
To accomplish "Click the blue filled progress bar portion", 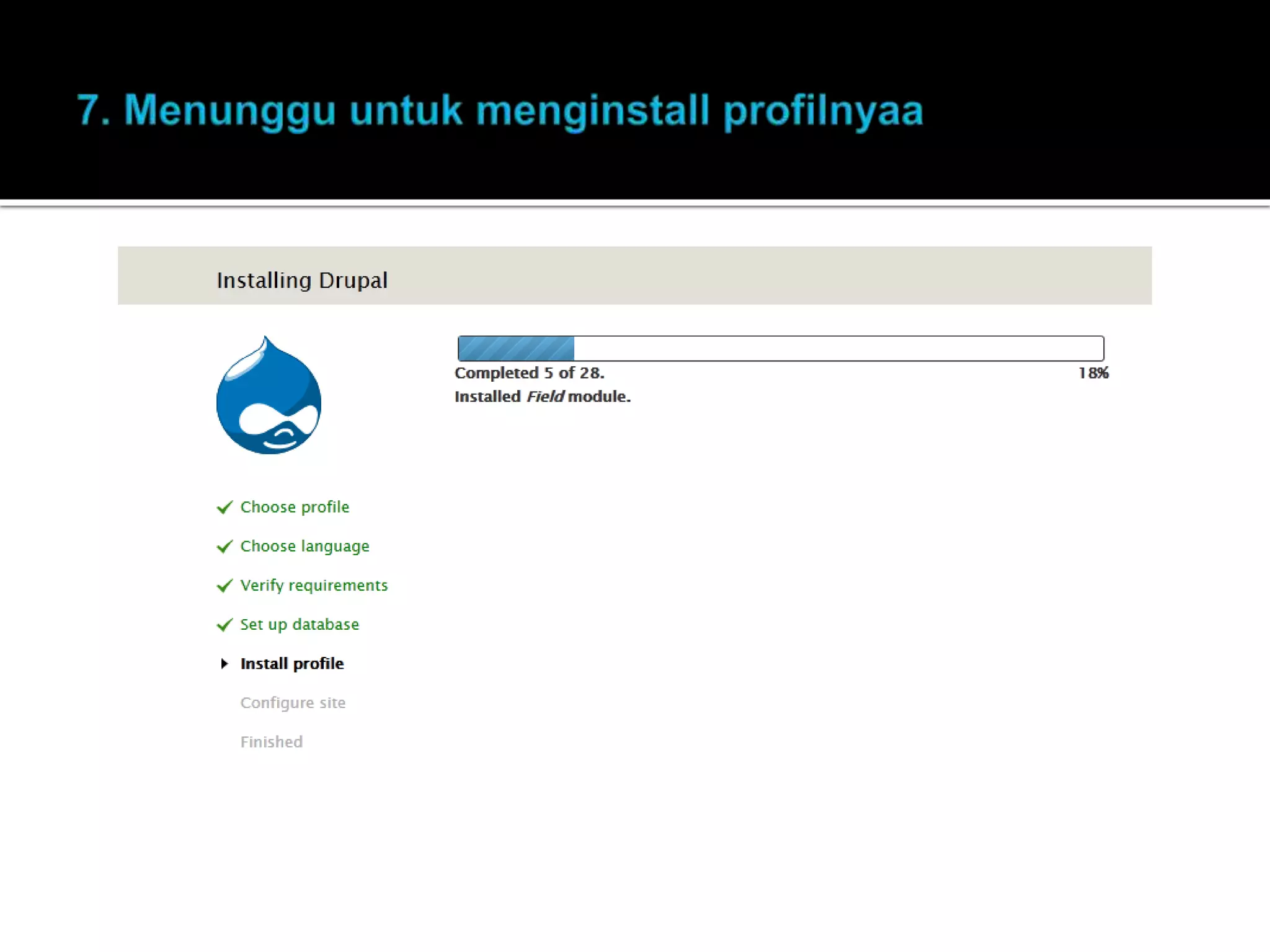I will [x=516, y=348].
